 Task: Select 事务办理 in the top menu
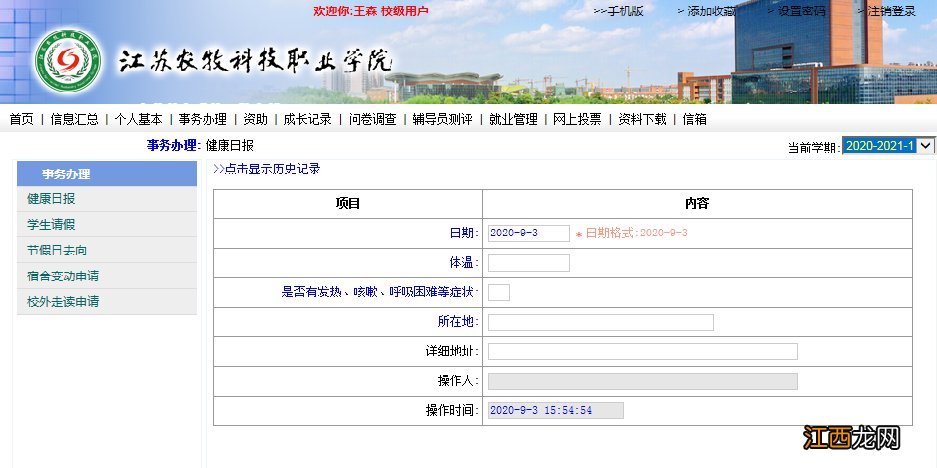coord(203,119)
